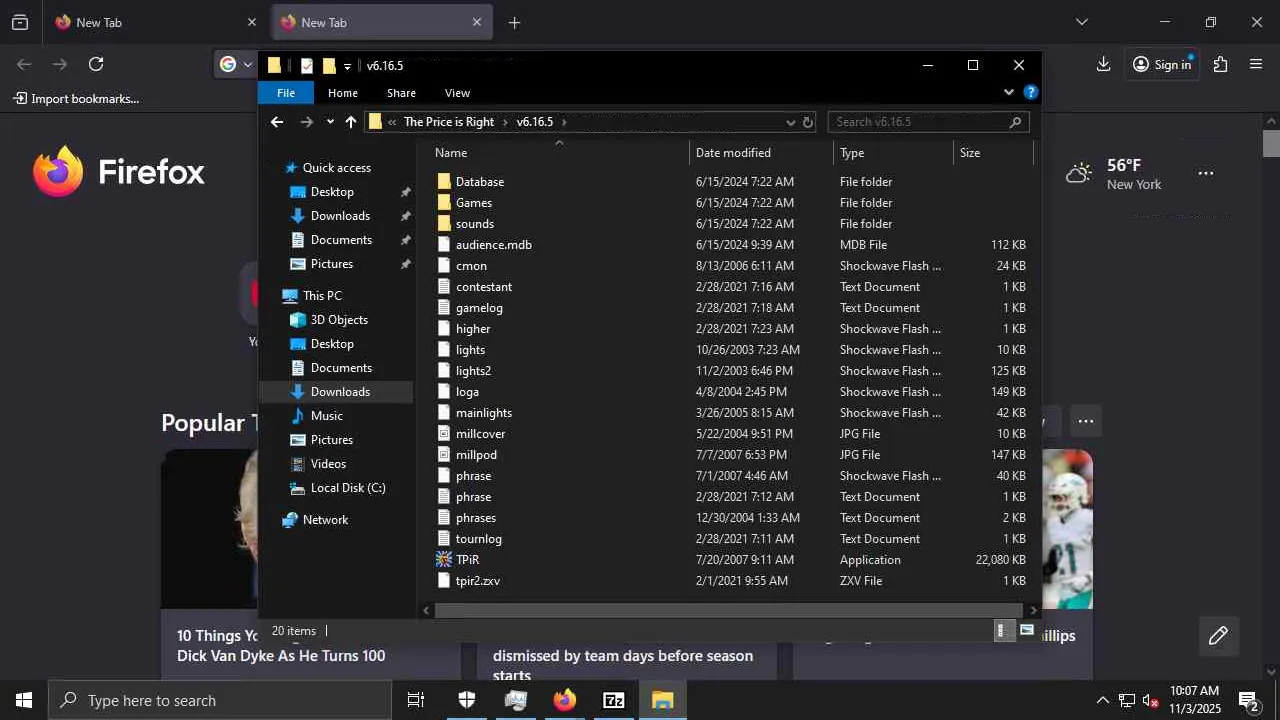Open the Firefox hamburger application menu
The width and height of the screenshot is (1280, 720).
click(1256, 64)
